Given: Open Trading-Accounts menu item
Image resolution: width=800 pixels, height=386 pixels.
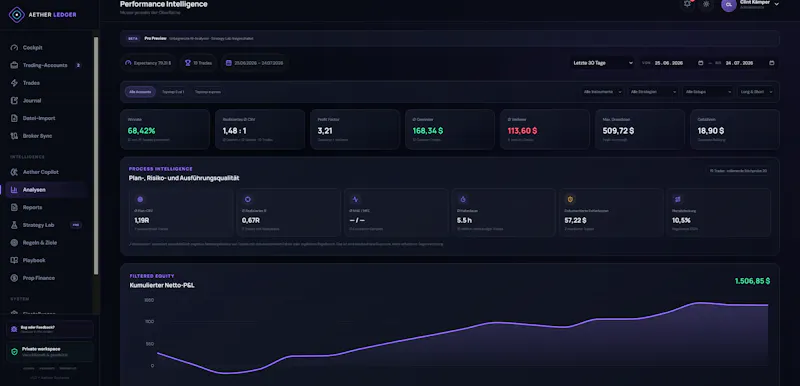Looking at the screenshot, I should pos(47,65).
